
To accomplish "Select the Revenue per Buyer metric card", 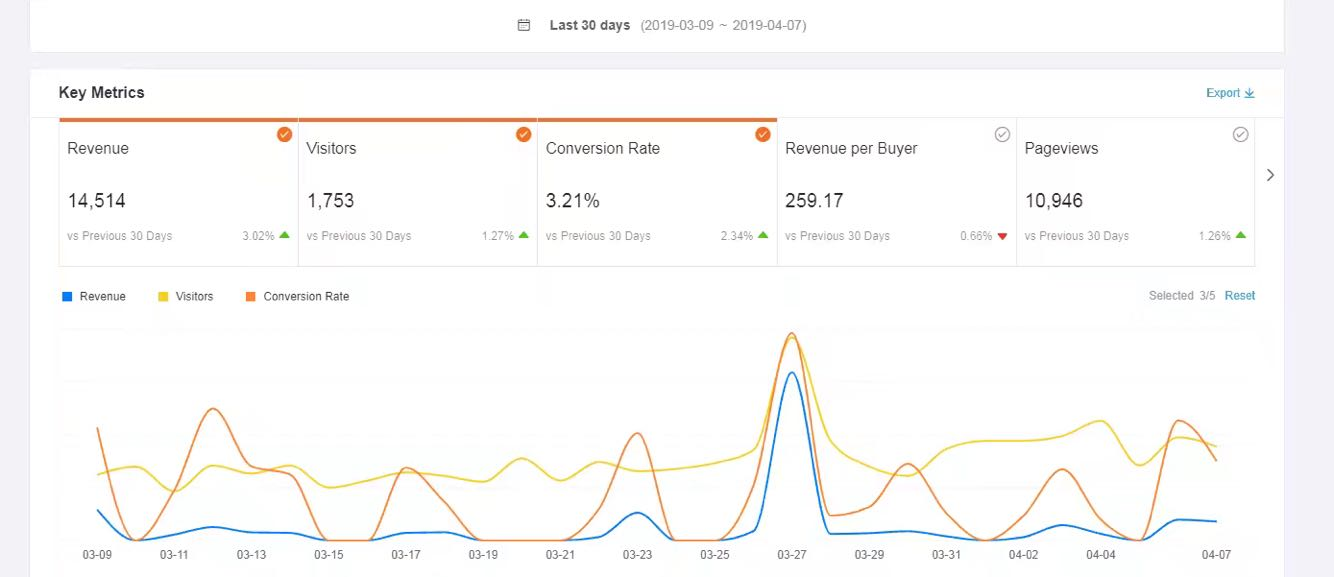I will (896, 192).
